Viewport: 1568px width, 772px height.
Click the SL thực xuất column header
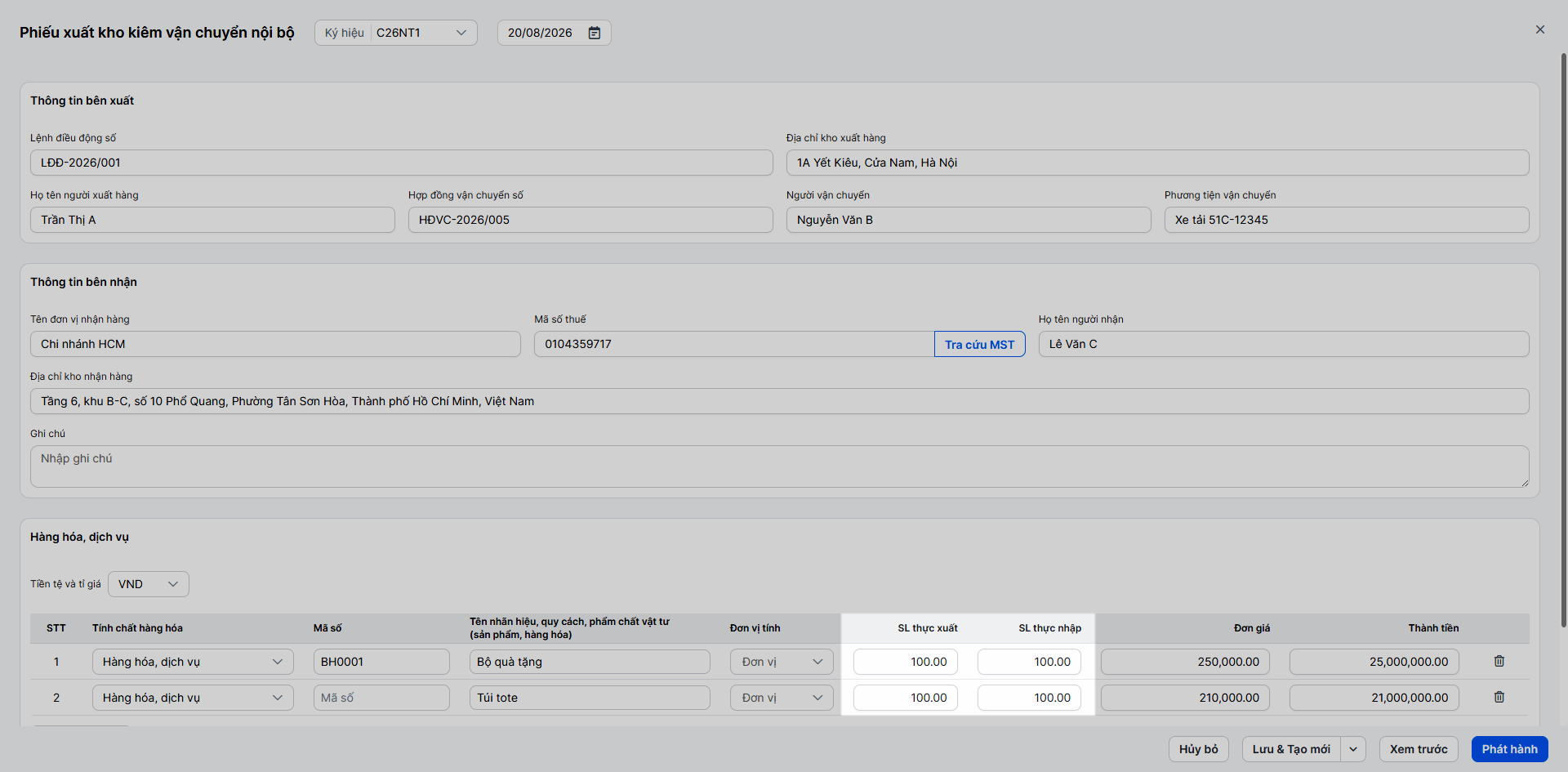click(928, 628)
